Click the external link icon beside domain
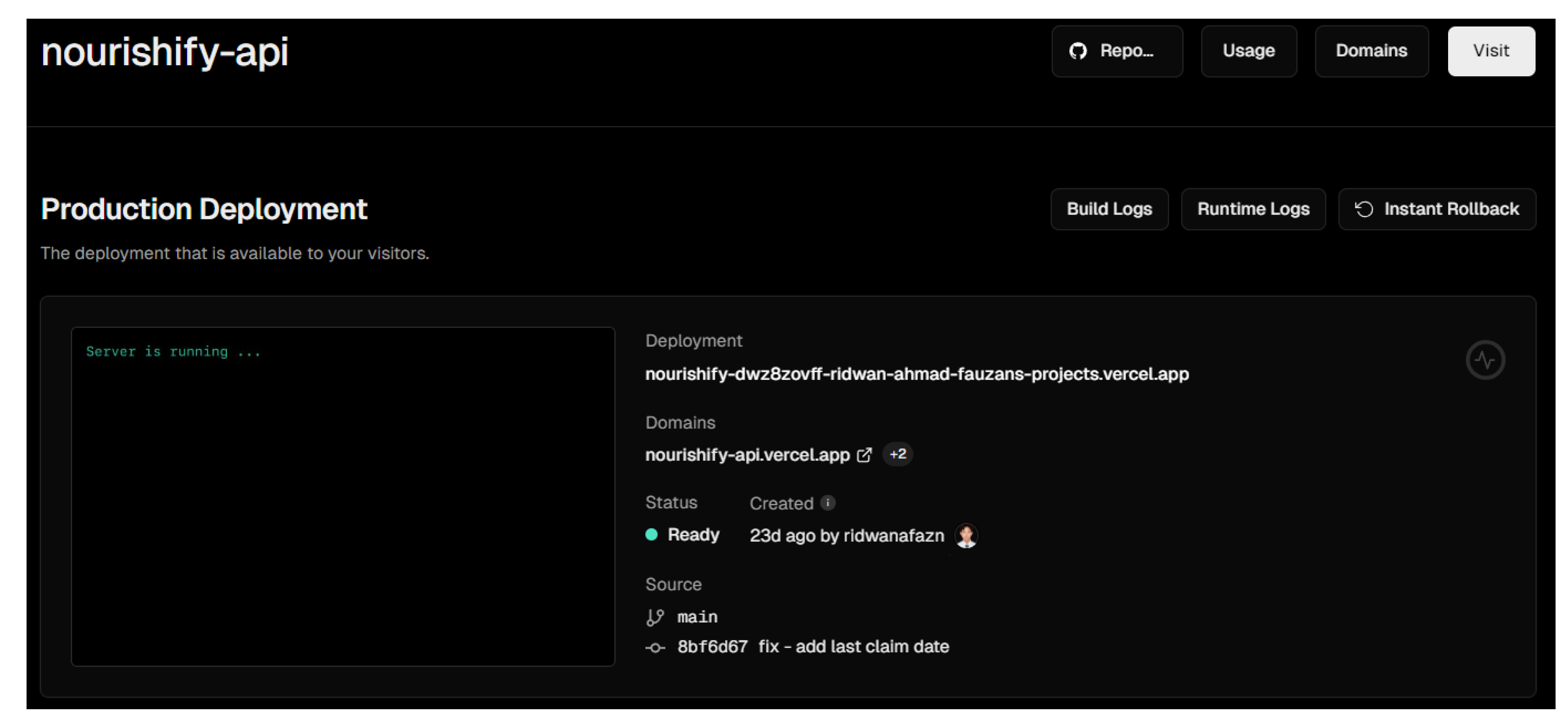The image size is (1568, 720). [864, 455]
